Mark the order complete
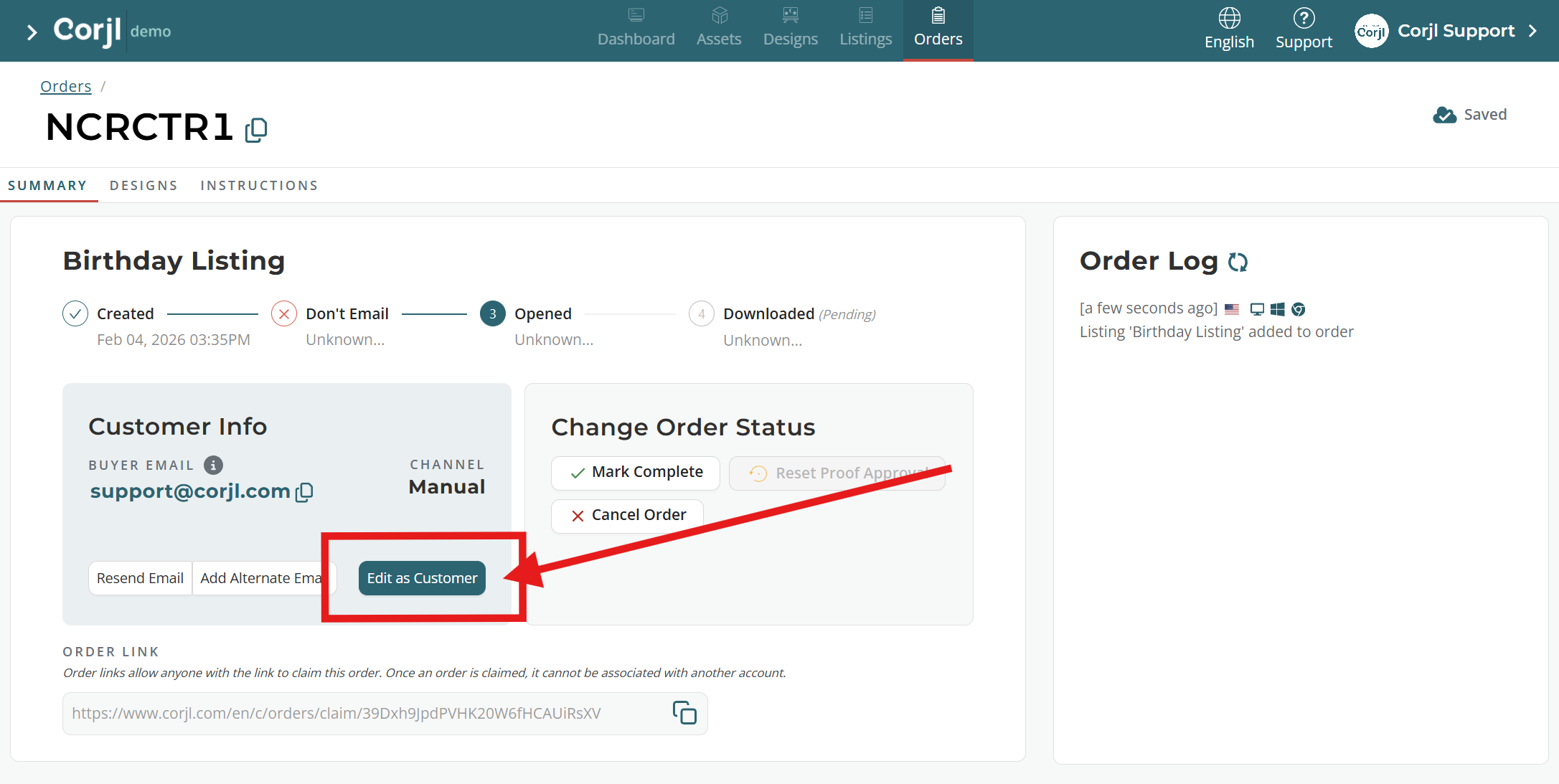 point(635,473)
